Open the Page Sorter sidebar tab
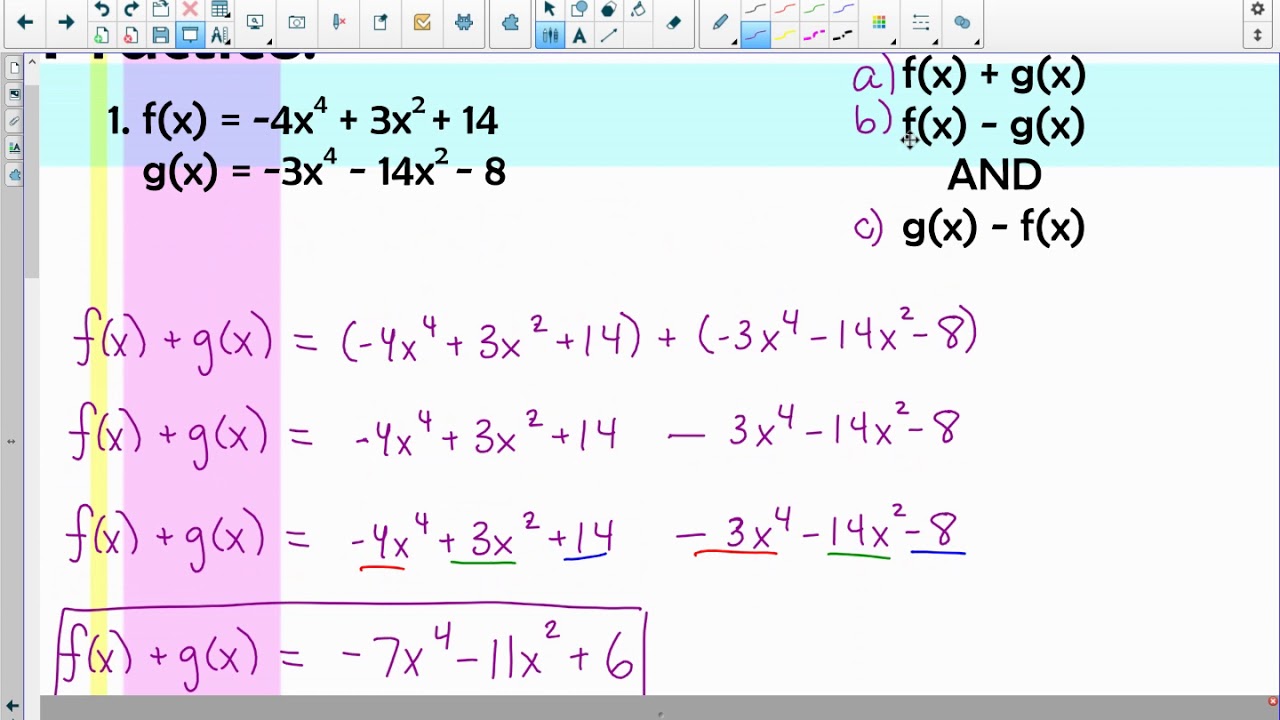Image resolution: width=1280 pixels, height=720 pixels. (14, 68)
